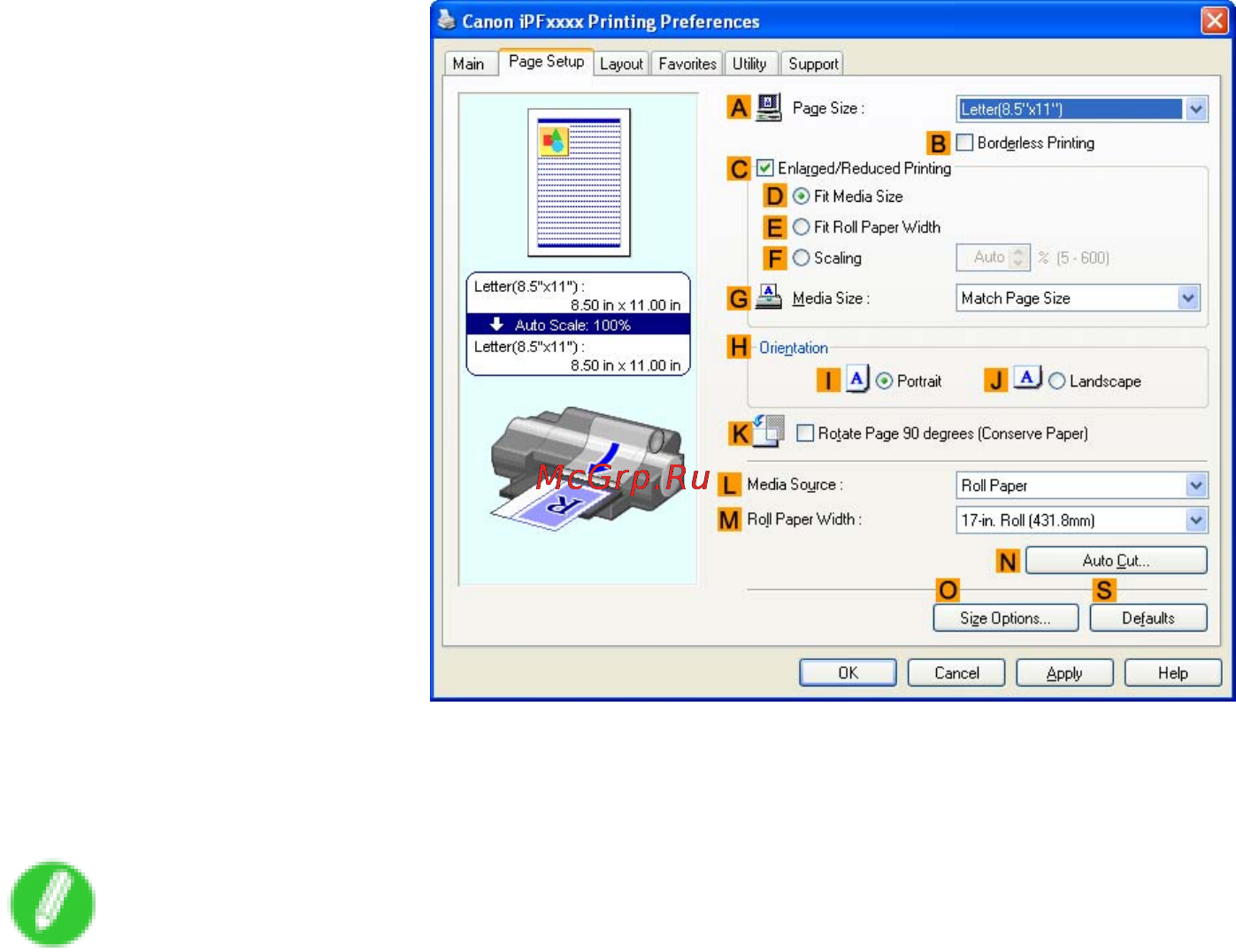
Task: Click the Media Size icon
Action: 769,296
